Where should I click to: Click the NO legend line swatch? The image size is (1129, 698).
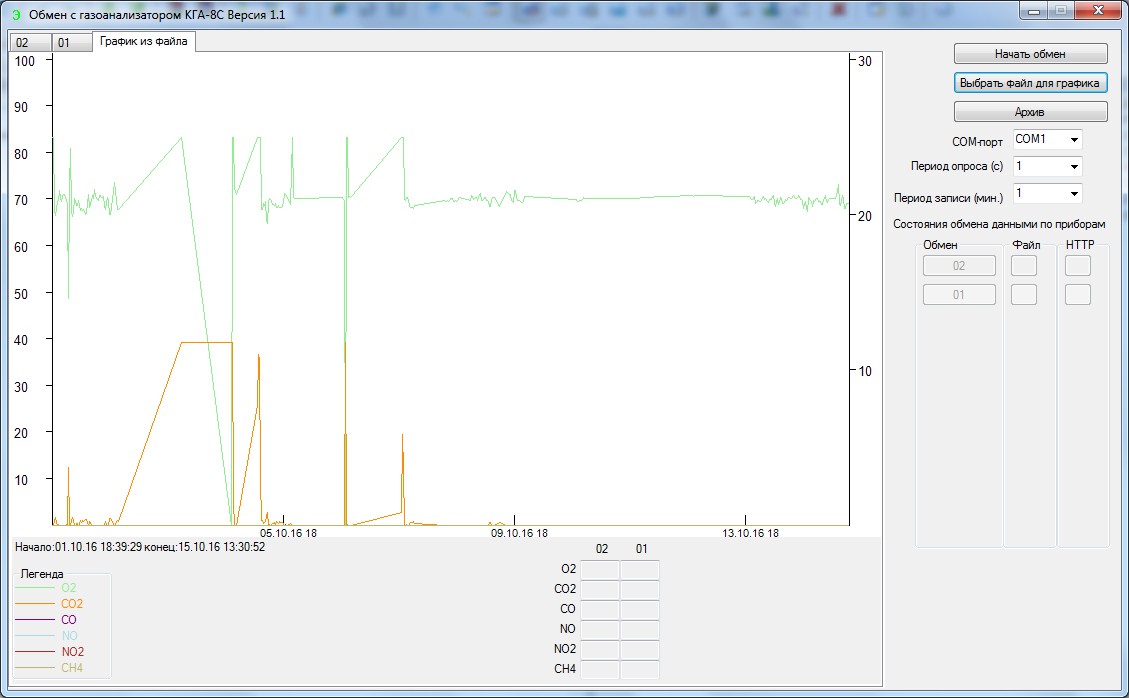click(x=35, y=635)
